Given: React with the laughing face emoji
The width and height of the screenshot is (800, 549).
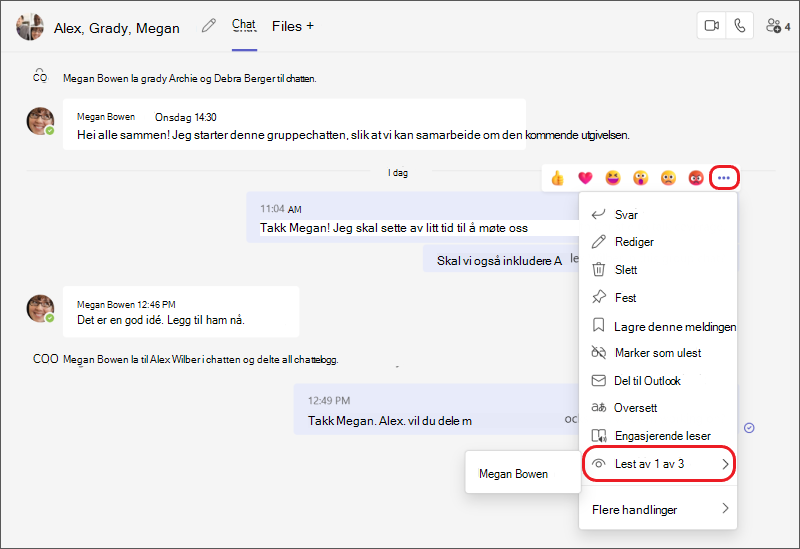Looking at the screenshot, I should pyautogui.click(x=613, y=178).
